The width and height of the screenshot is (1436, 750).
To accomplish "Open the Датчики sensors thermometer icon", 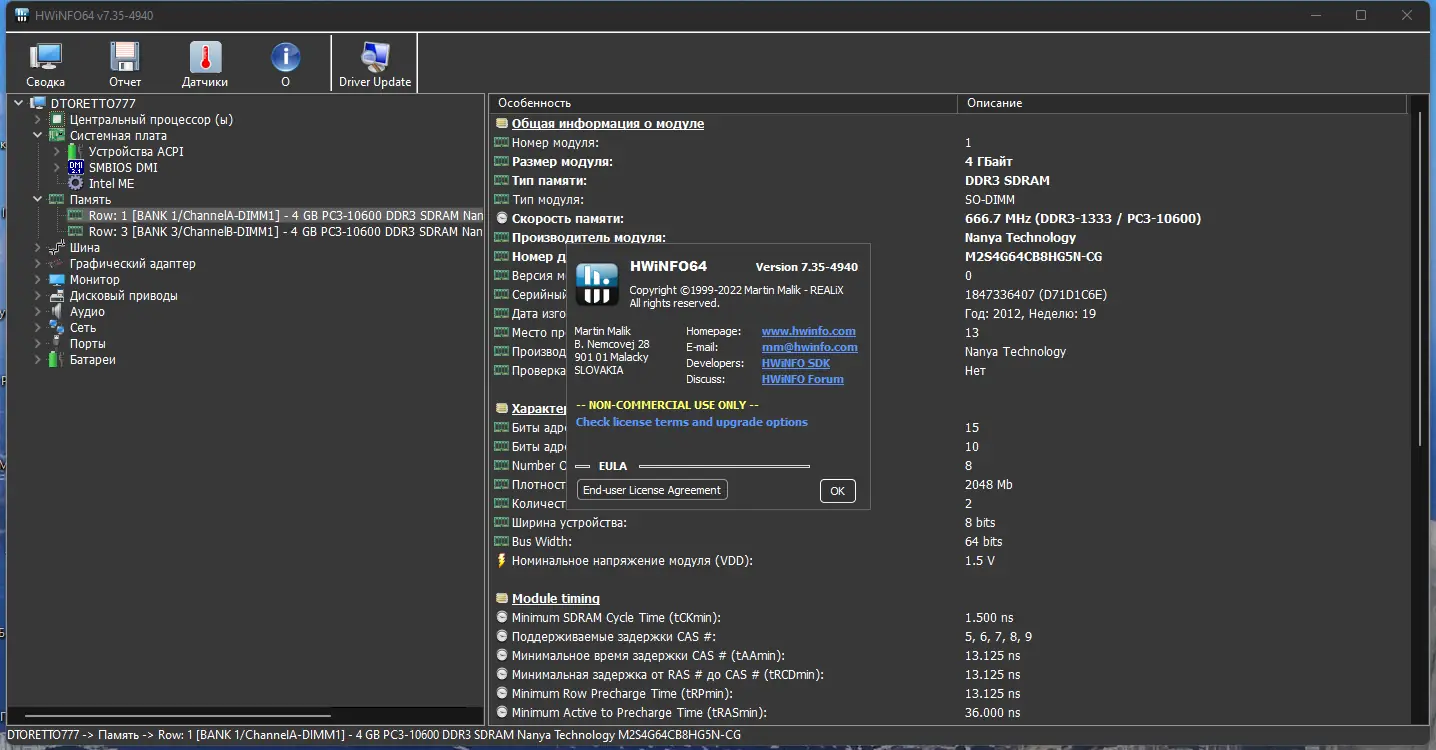I will click(205, 65).
